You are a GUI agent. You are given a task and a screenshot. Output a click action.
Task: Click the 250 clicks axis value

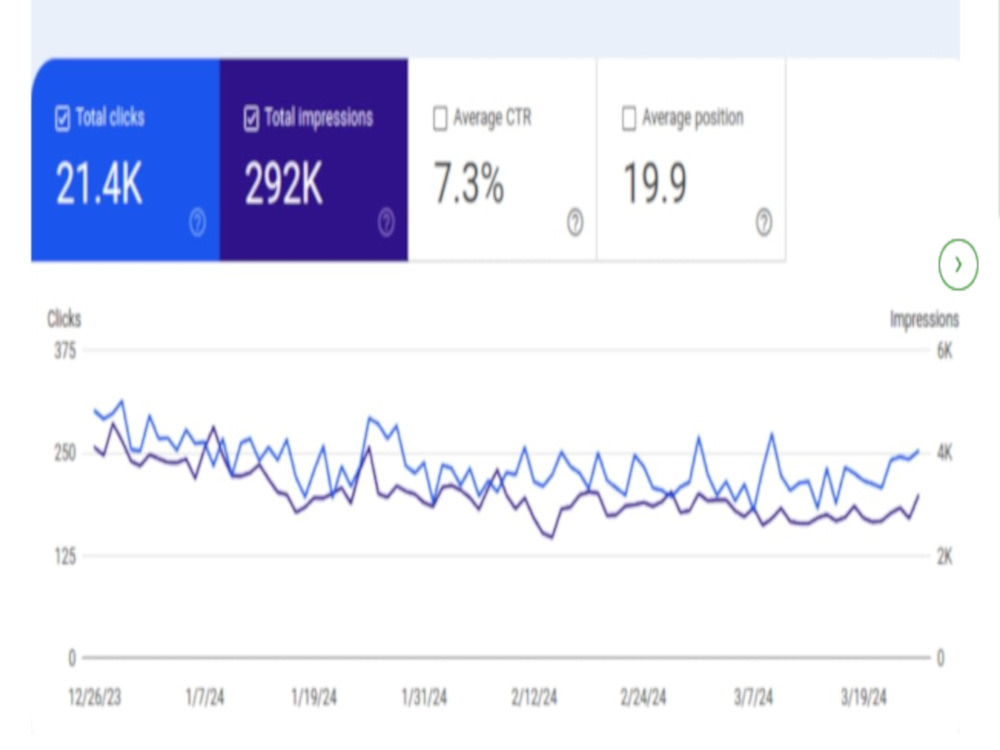[x=65, y=453]
